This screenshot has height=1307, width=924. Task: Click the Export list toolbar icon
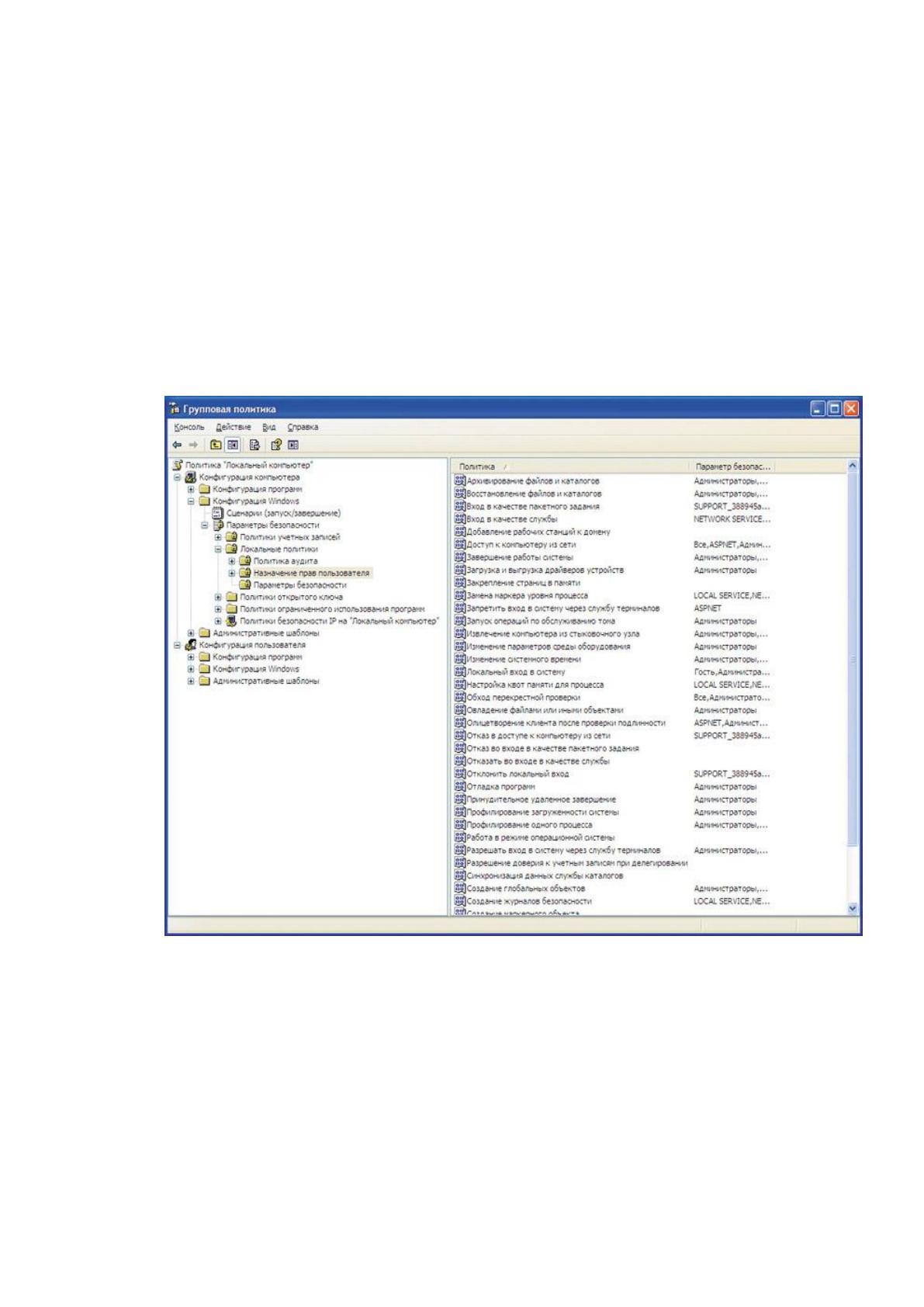point(254,445)
